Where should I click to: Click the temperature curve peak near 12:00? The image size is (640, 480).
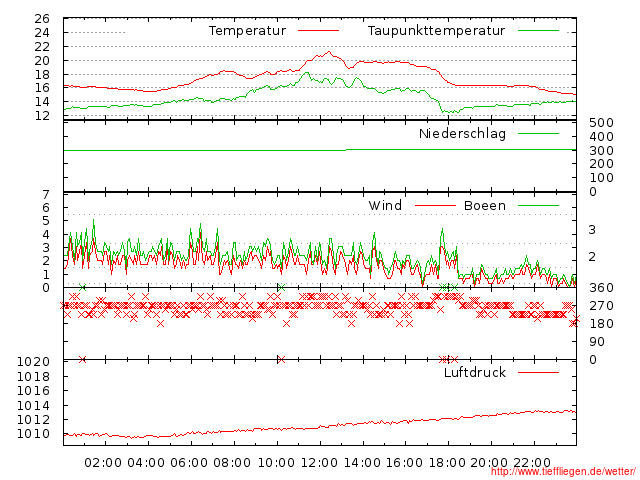329,52
